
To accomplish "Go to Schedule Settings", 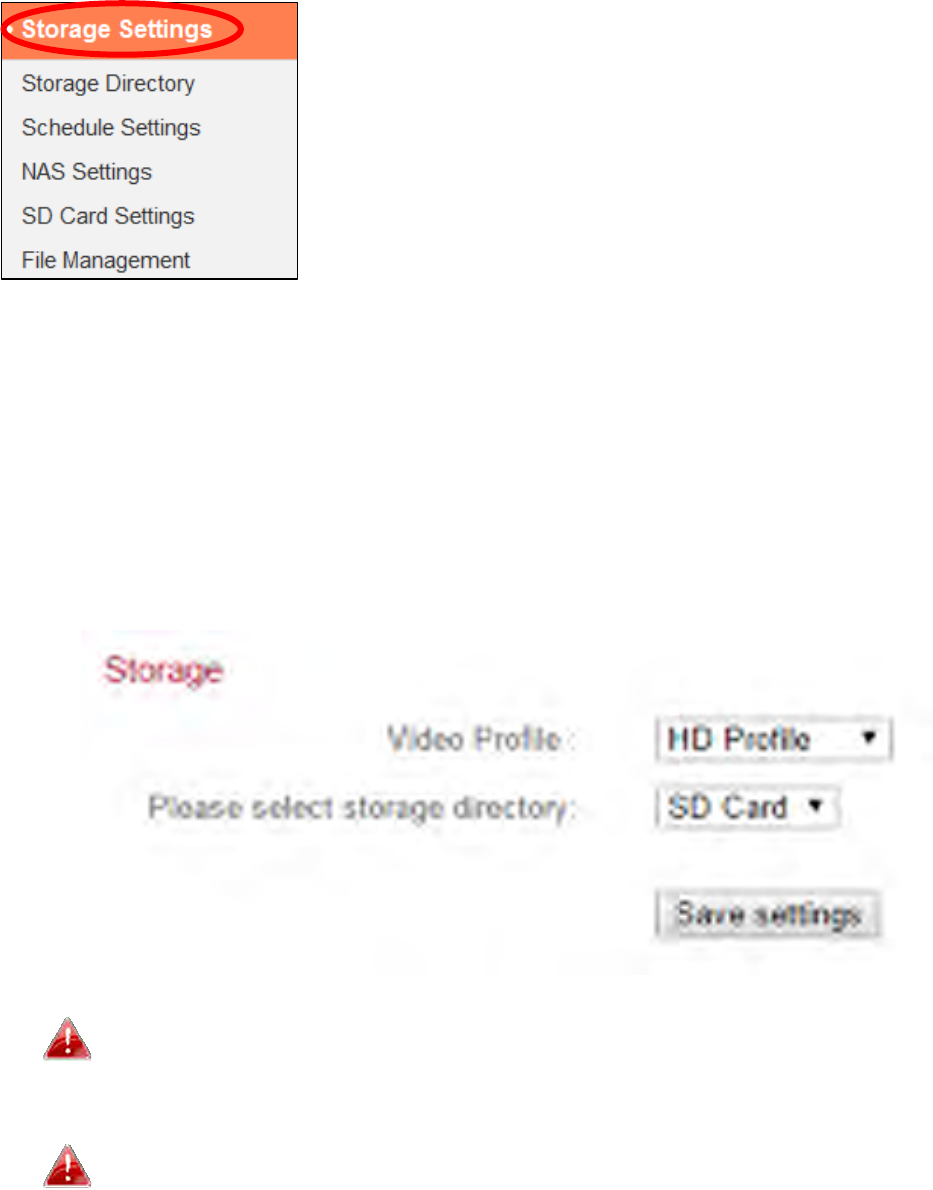I will tap(111, 128).
